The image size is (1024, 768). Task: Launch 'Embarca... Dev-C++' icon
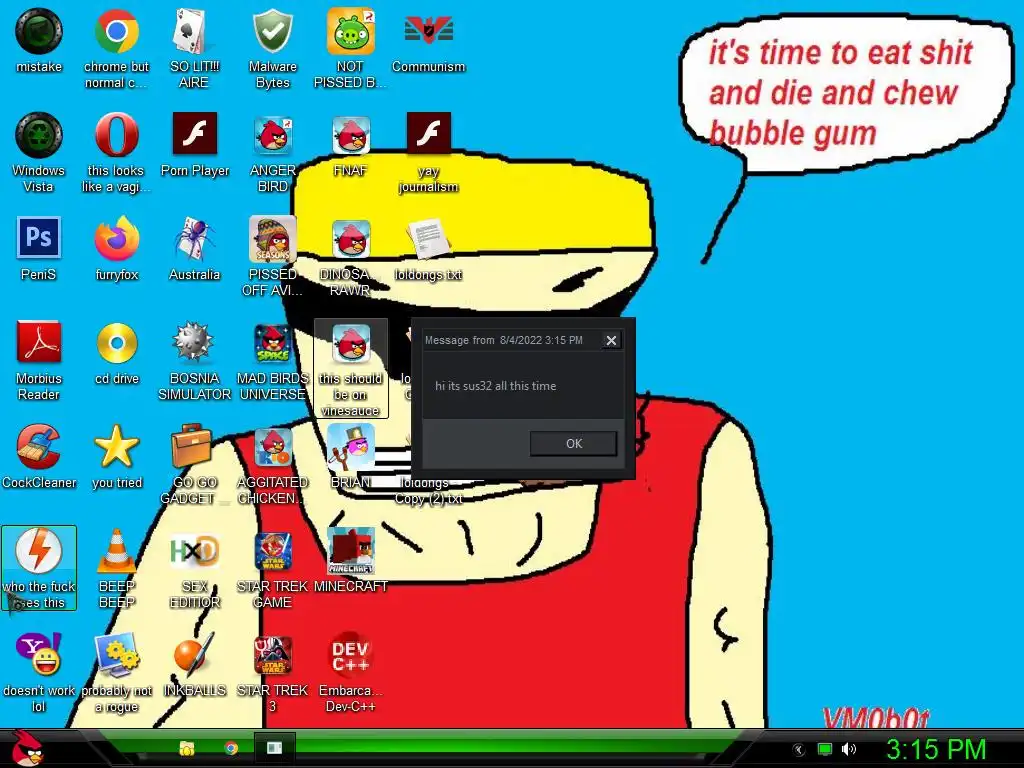point(351,672)
